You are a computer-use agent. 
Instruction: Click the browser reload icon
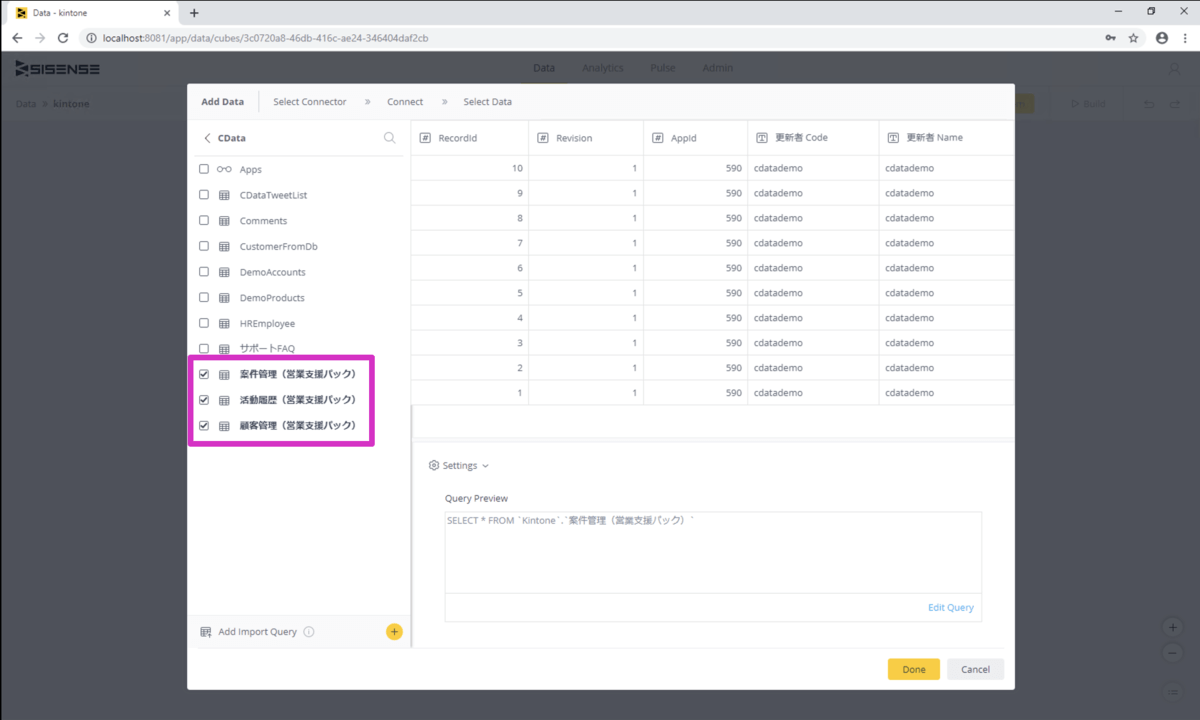click(x=63, y=38)
